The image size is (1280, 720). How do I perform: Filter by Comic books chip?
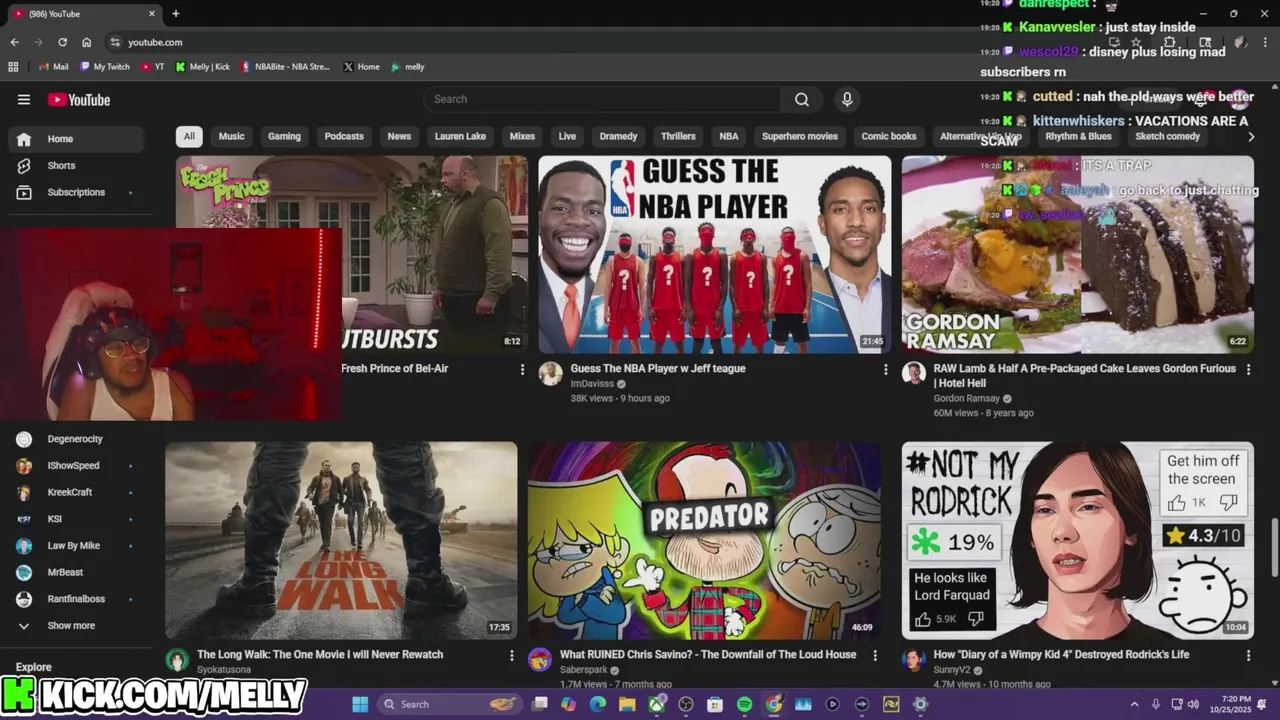click(889, 136)
